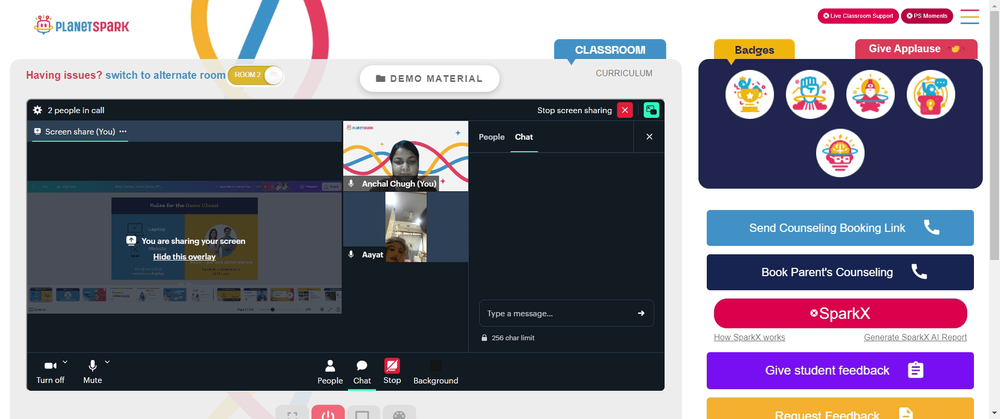Click the clipboard icon on Give student feedback
Image resolution: width=1000 pixels, height=419 pixels.
[915, 371]
